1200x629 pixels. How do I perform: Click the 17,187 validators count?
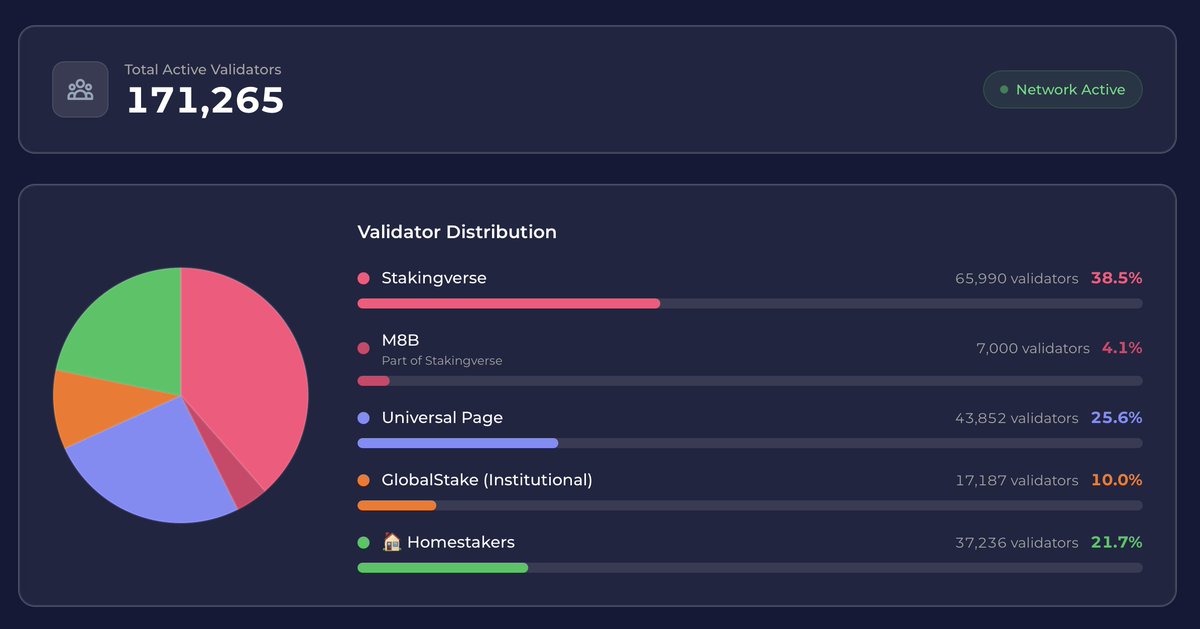1017,480
